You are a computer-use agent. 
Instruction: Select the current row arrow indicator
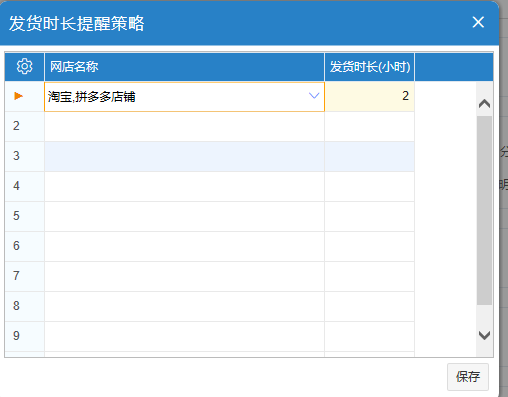pyautogui.click(x=18, y=96)
